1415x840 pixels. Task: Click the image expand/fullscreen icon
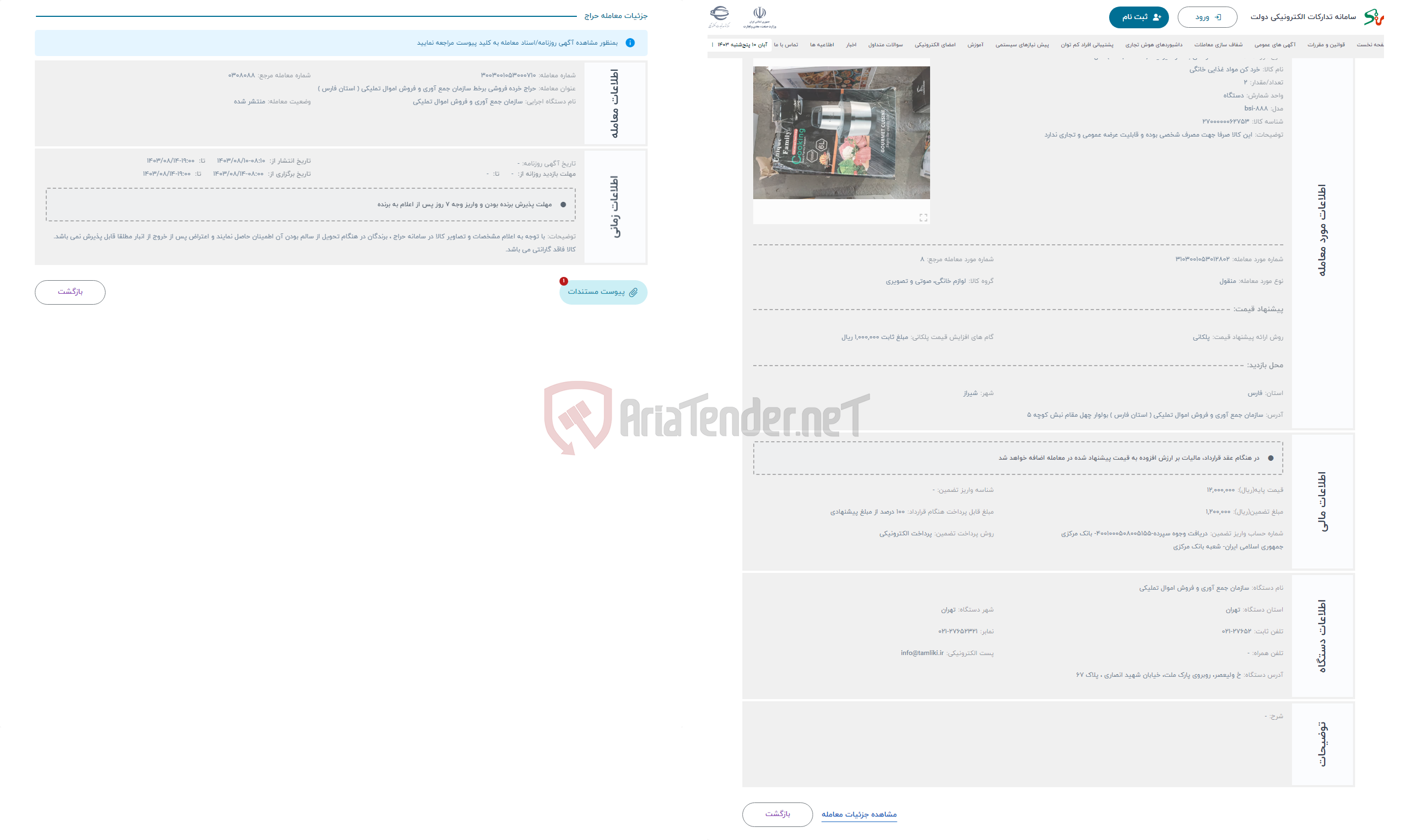click(919, 218)
